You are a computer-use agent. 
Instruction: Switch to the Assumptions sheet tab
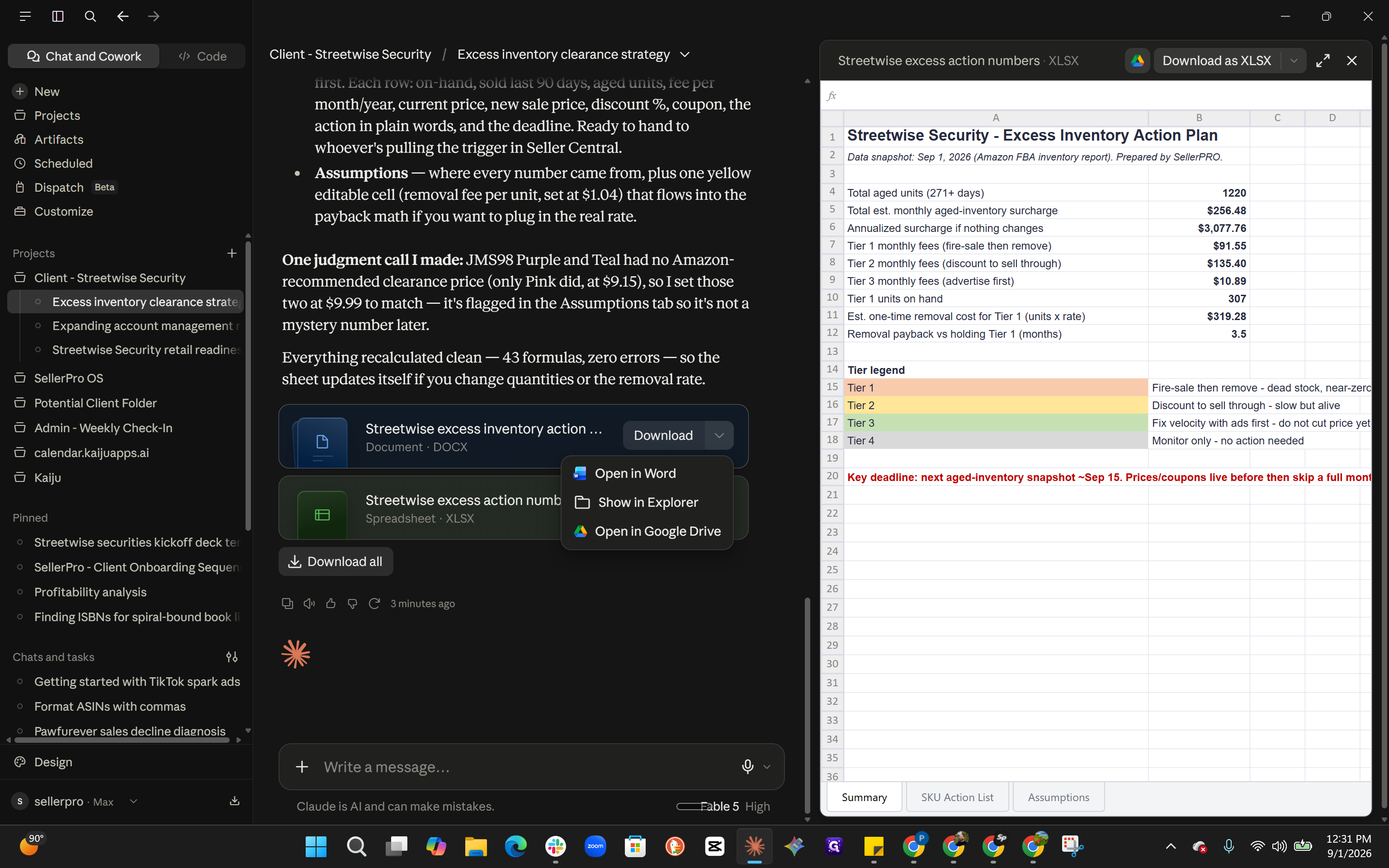tap(1058, 797)
